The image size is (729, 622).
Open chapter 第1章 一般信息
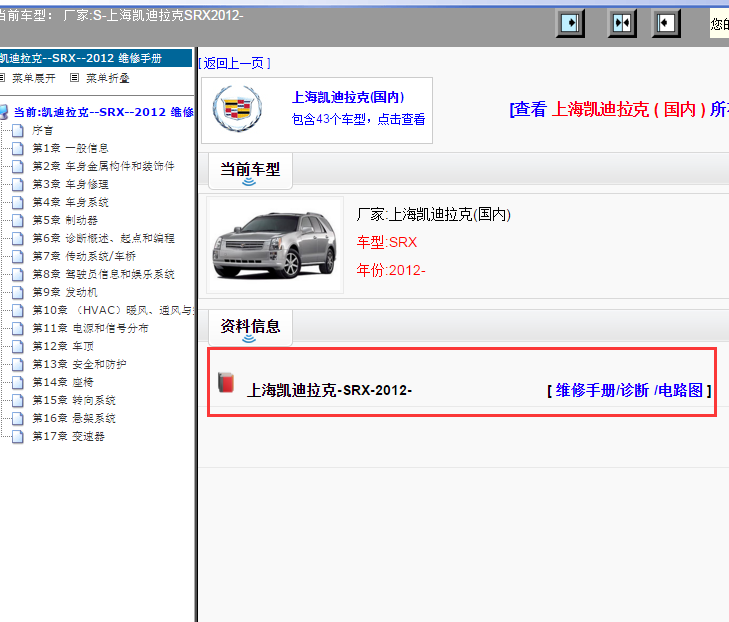pyautogui.click(x=70, y=148)
